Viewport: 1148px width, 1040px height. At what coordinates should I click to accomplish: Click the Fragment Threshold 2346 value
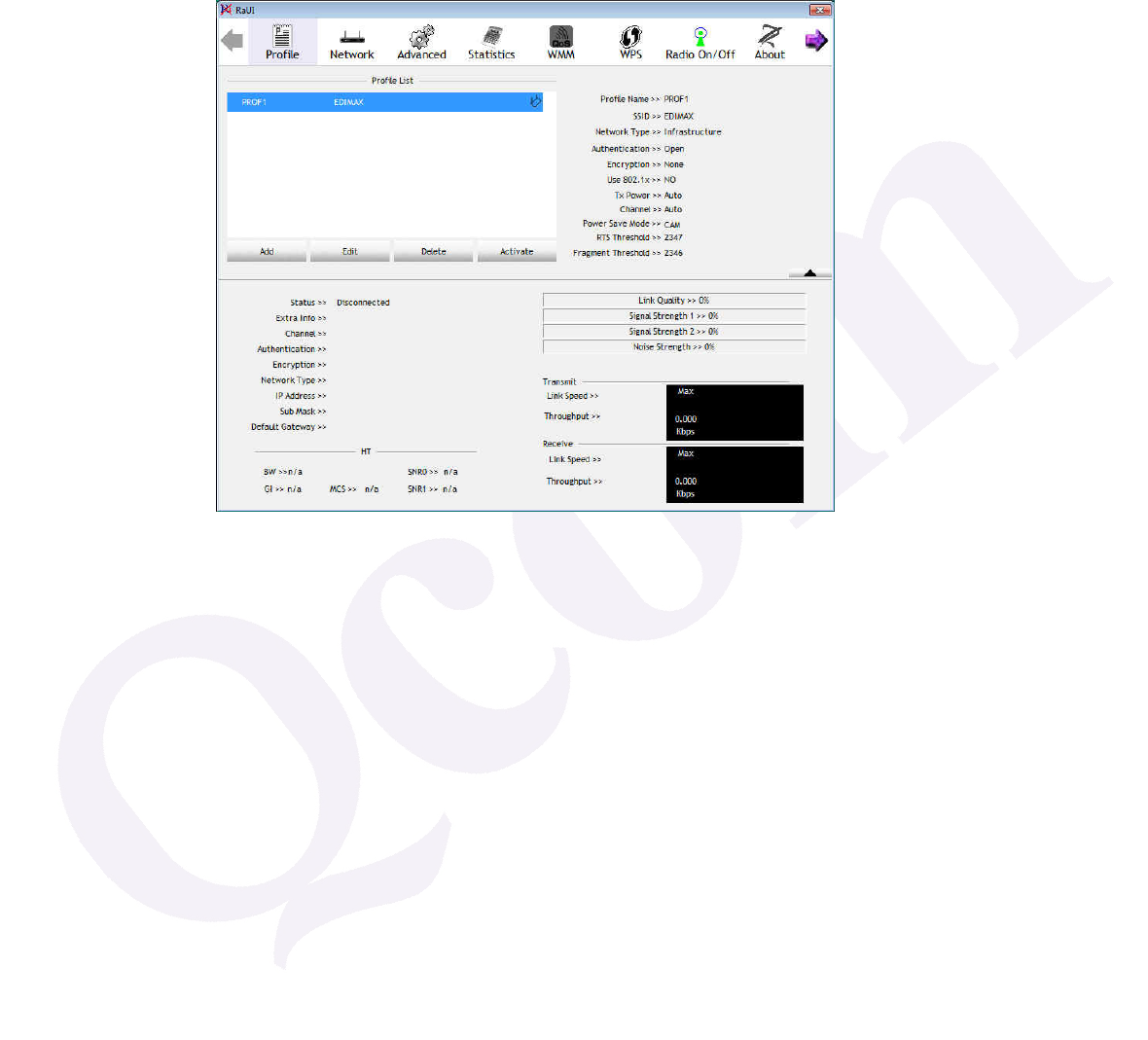point(673,253)
